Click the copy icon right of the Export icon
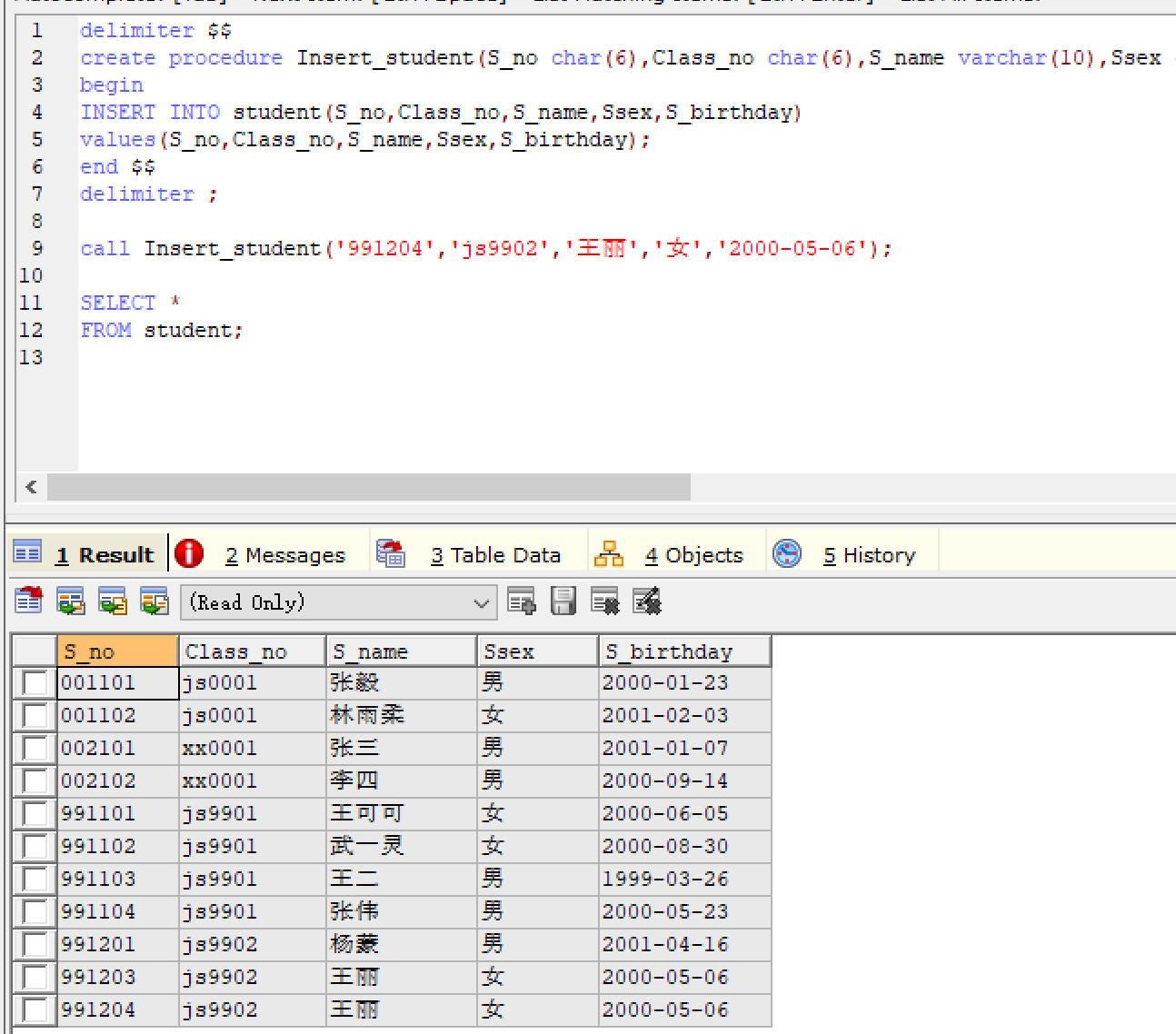The height and width of the screenshot is (1034, 1176). click(71, 601)
